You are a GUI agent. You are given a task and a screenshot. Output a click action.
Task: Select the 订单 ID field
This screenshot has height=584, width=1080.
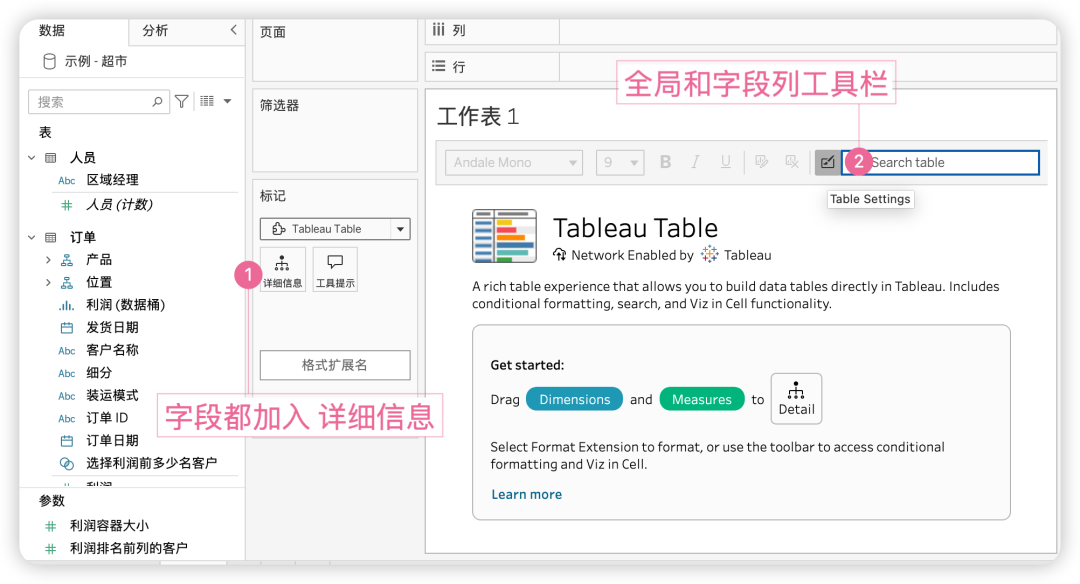coord(107,418)
